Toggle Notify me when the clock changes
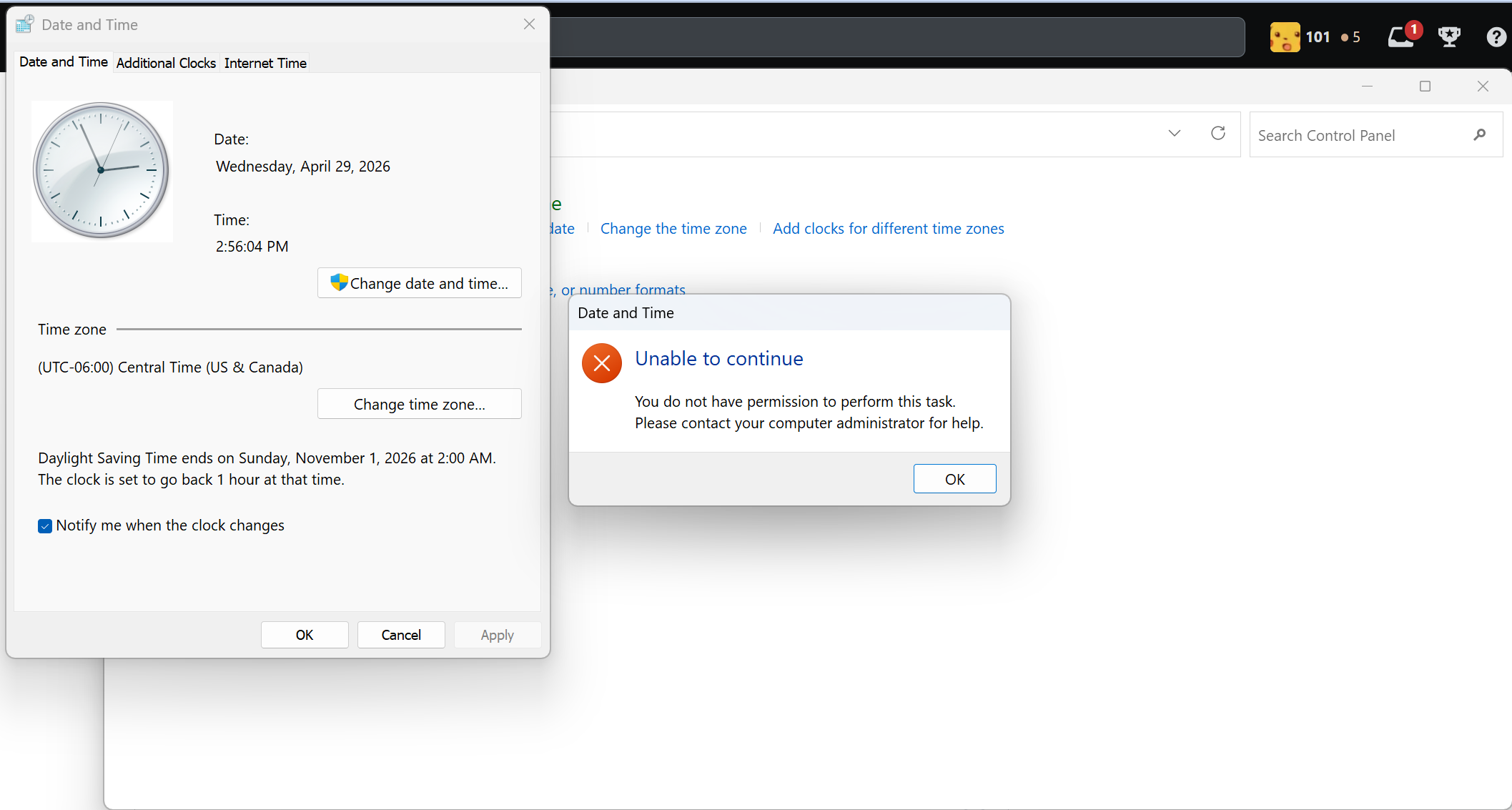Screen dimensions: 1512x810 click(x=45, y=526)
